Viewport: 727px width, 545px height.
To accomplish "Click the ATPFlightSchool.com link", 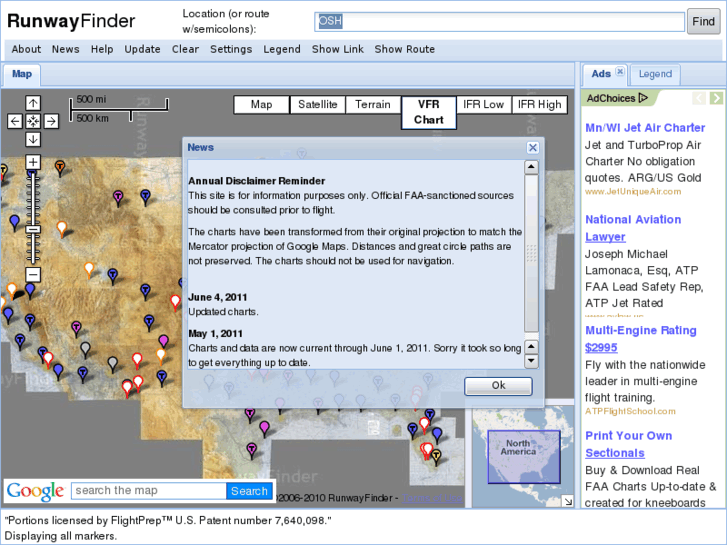I will coord(630,411).
